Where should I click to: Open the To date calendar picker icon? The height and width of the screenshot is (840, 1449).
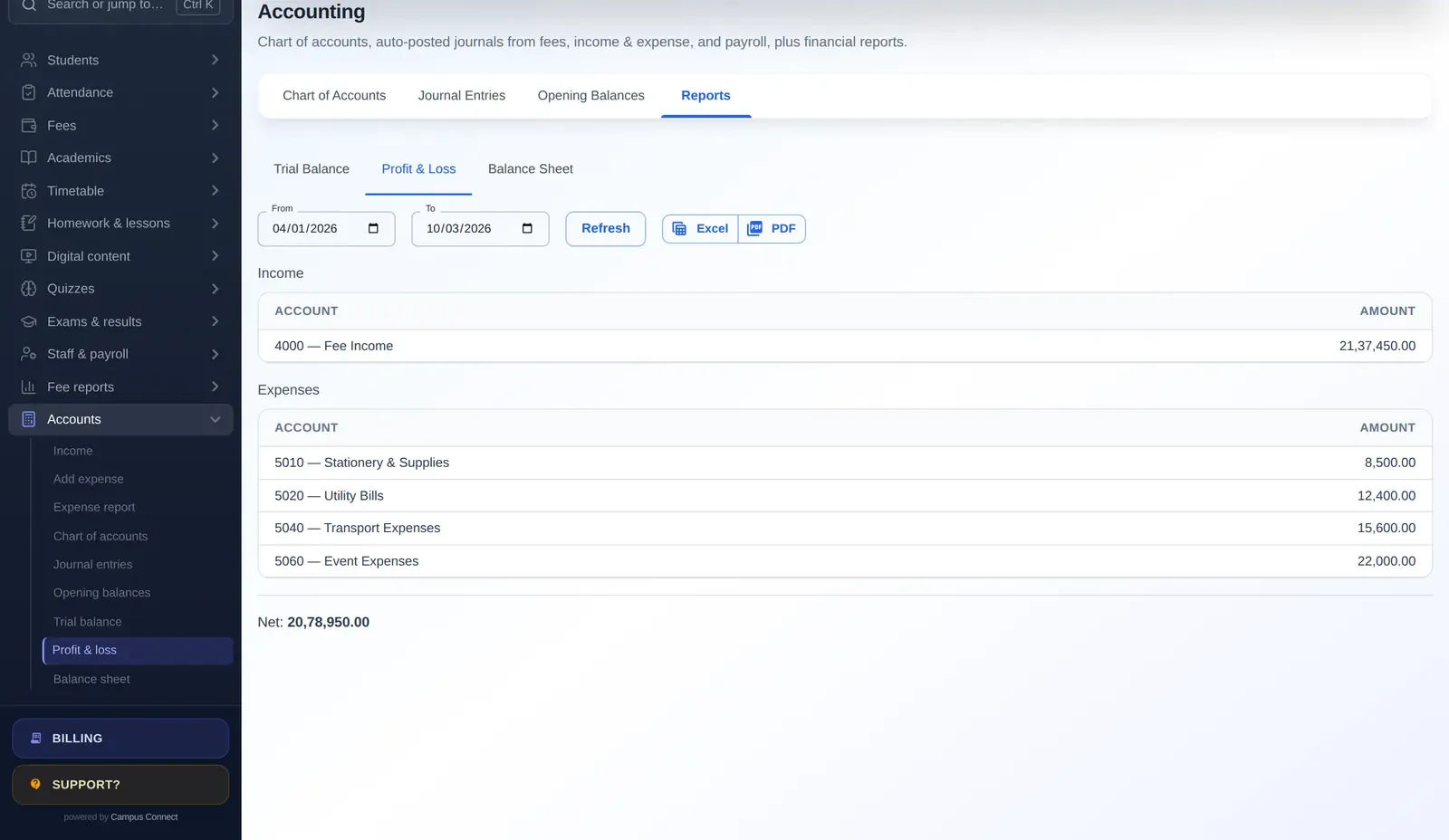point(527,228)
